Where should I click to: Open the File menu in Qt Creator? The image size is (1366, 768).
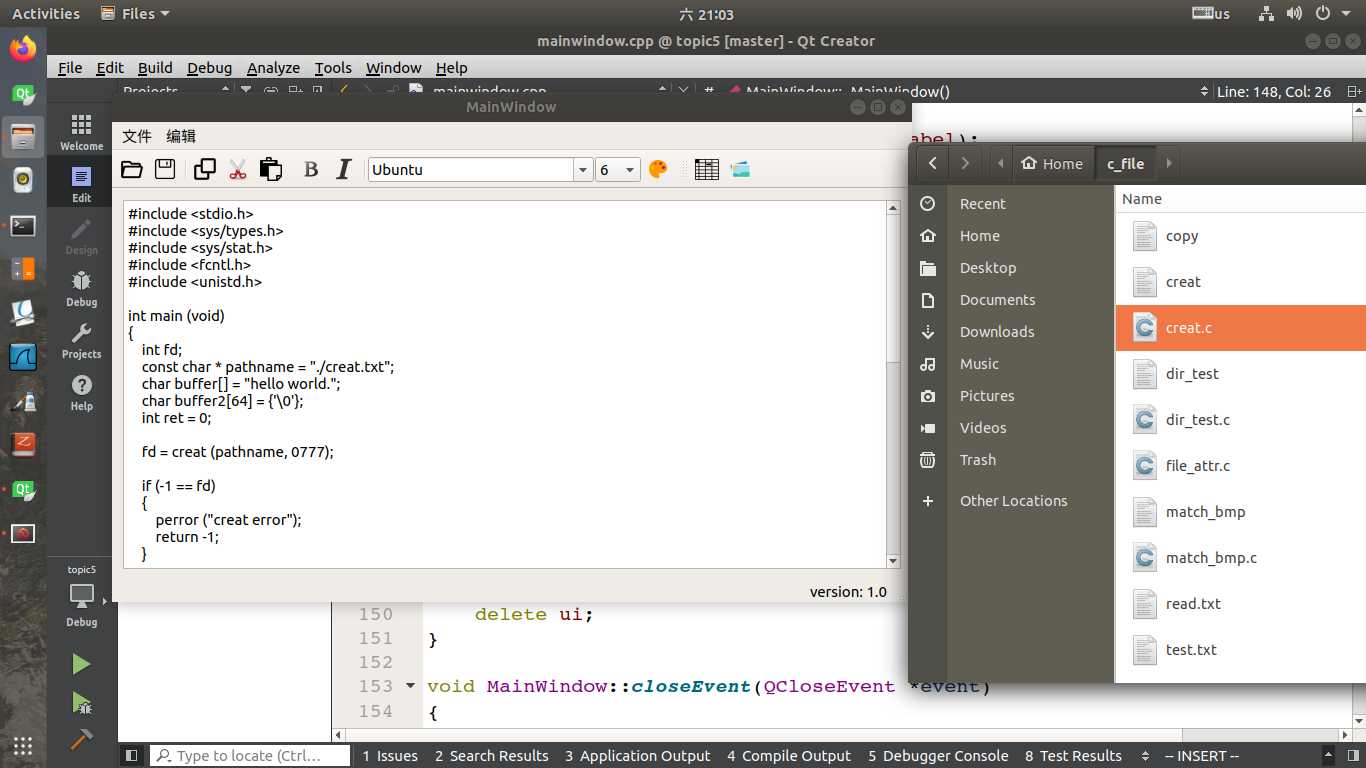(70, 68)
